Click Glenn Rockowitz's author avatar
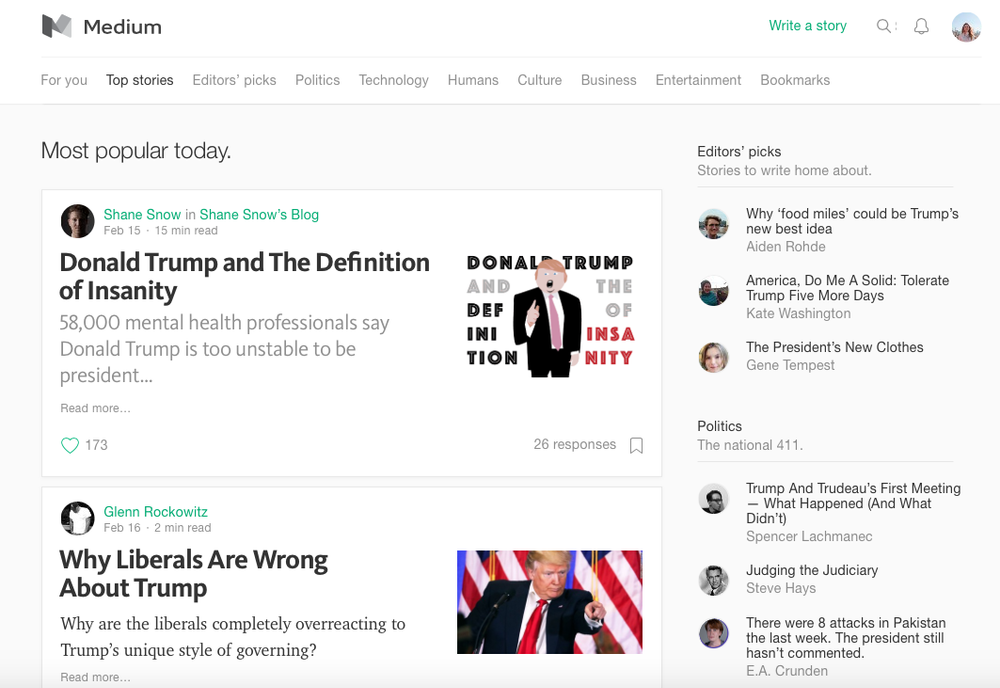The image size is (1000, 688). point(77,518)
